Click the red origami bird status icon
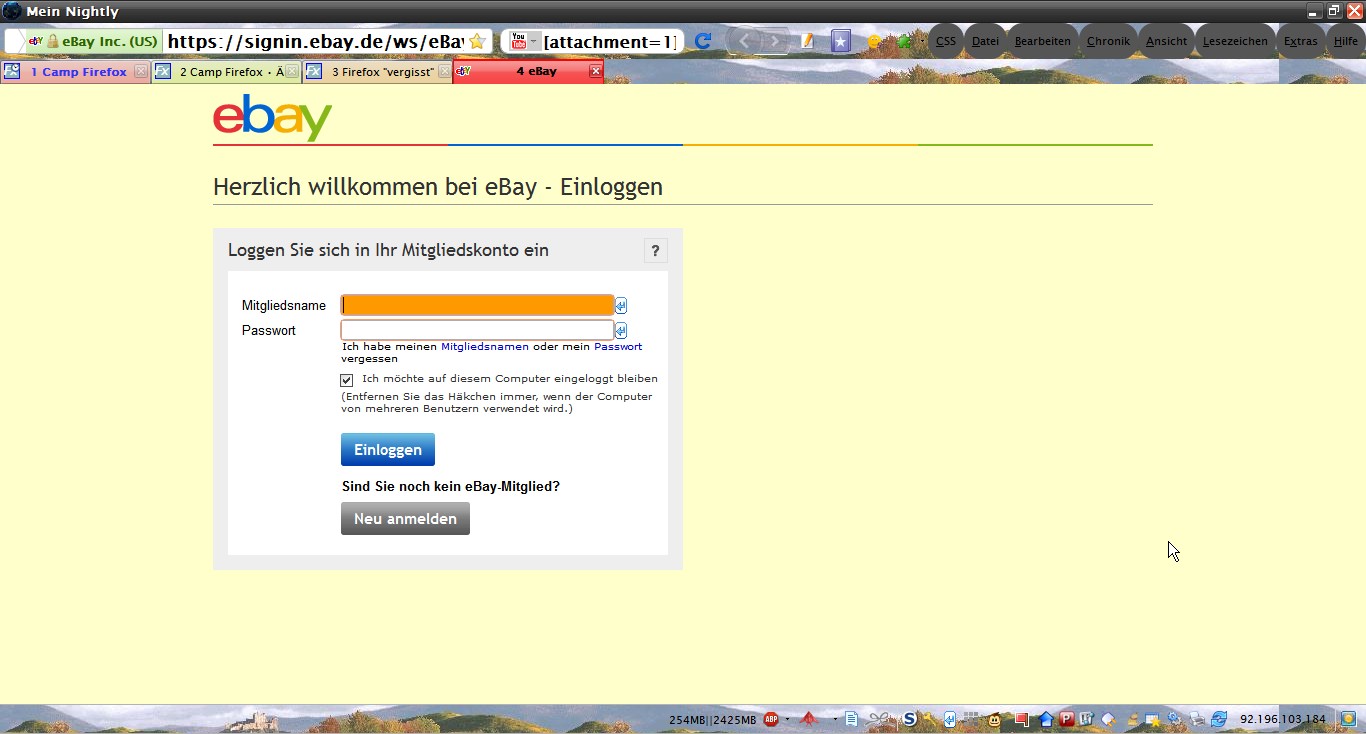Screen dimensions: 1366x734 click(x=810, y=719)
